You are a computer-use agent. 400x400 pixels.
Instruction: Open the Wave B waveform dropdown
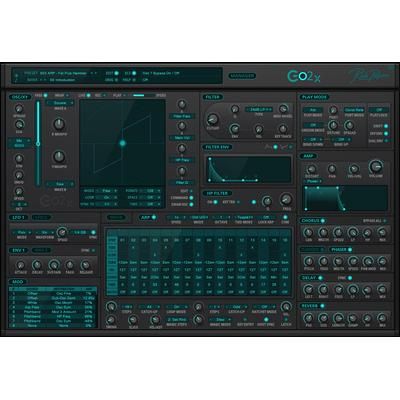pyautogui.click(x=60, y=184)
